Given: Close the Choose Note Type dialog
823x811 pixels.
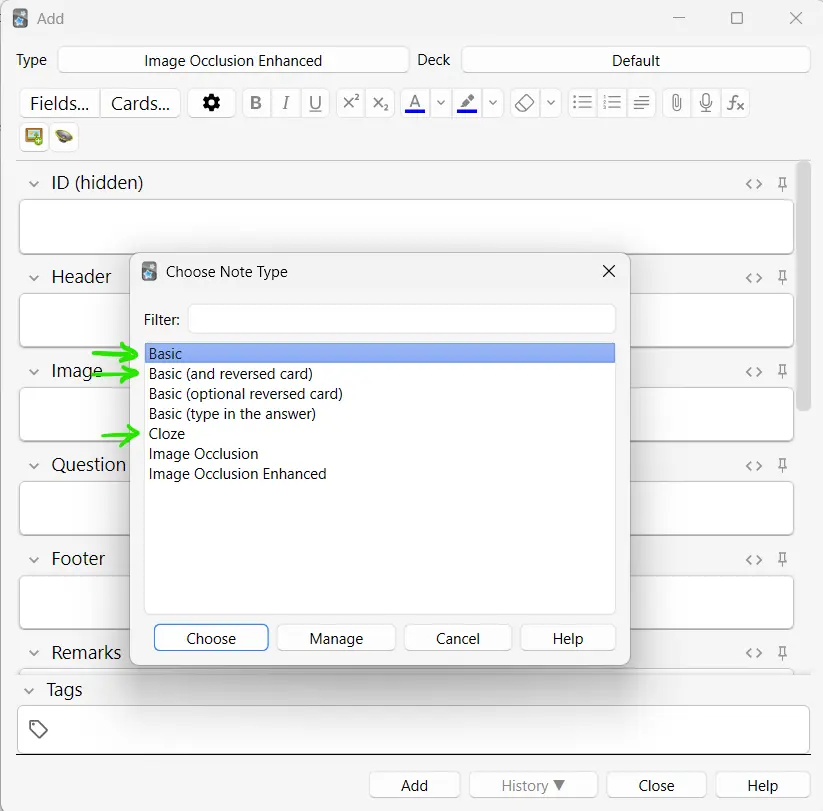Looking at the screenshot, I should [609, 271].
